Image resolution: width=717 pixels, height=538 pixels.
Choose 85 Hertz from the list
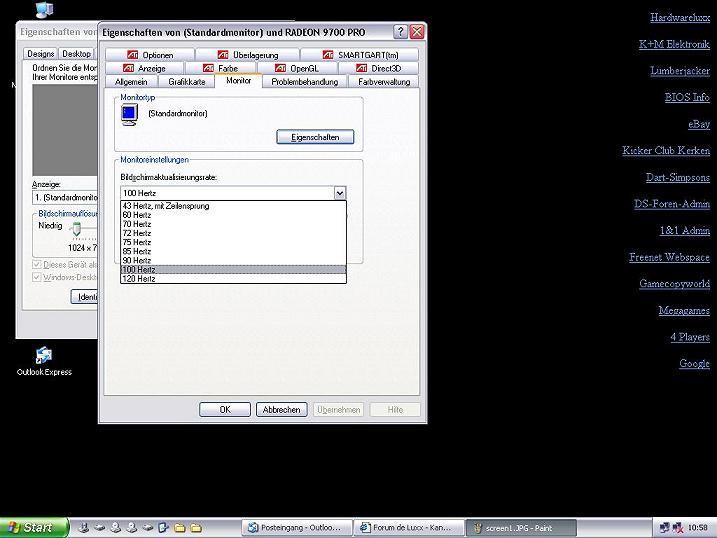pos(233,251)
